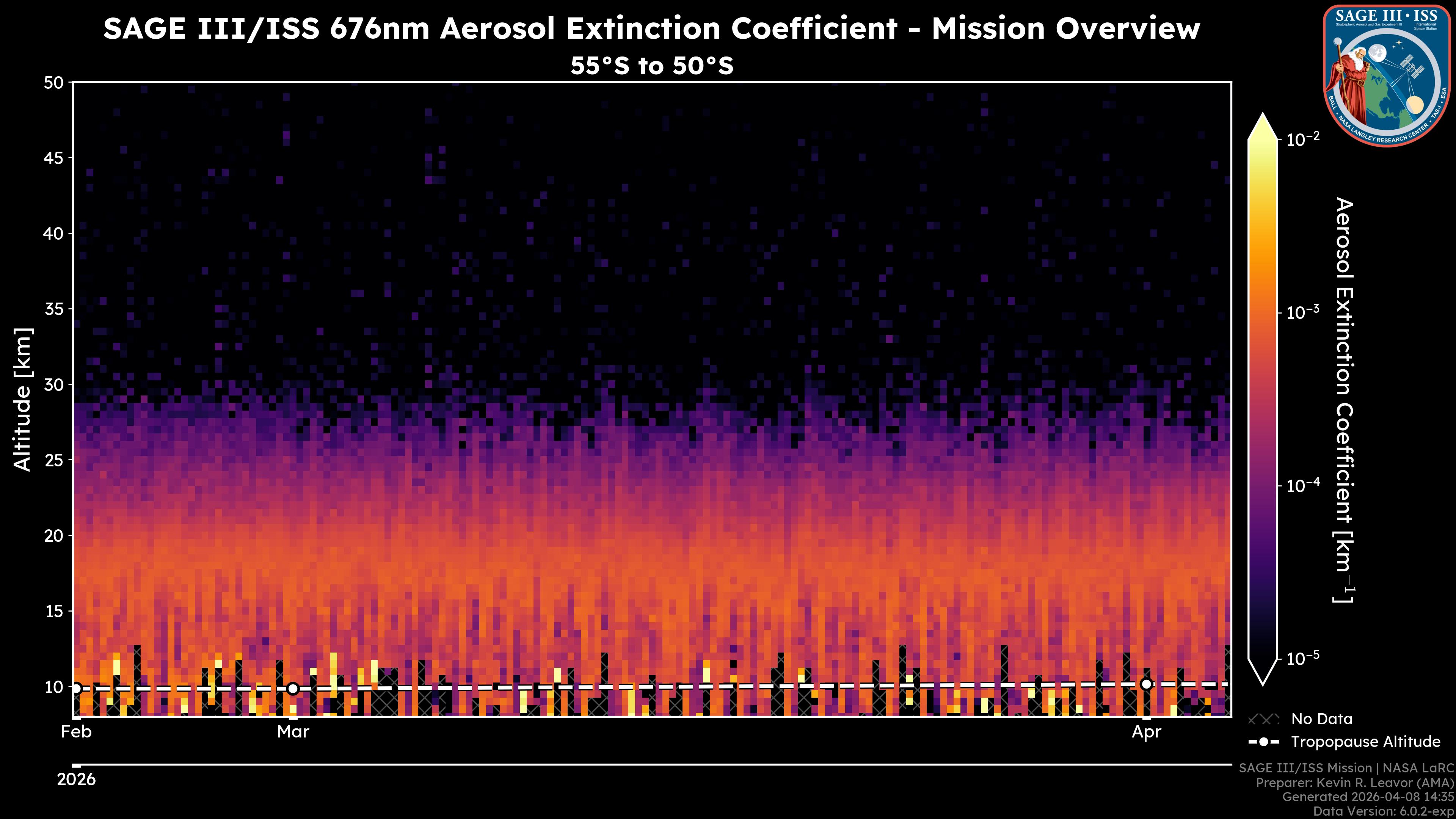This screenshot has width=1456, height=819.
Task: Click the Data Version 6.0.2-exp text
Action: pyautogui.click(x=1383, y=812)
